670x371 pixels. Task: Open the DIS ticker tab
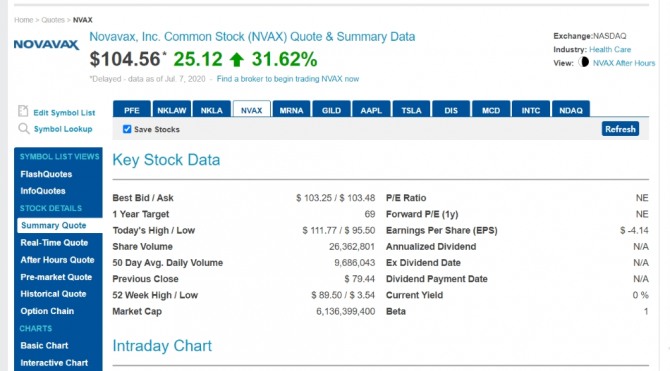click(x=451, y=109)
